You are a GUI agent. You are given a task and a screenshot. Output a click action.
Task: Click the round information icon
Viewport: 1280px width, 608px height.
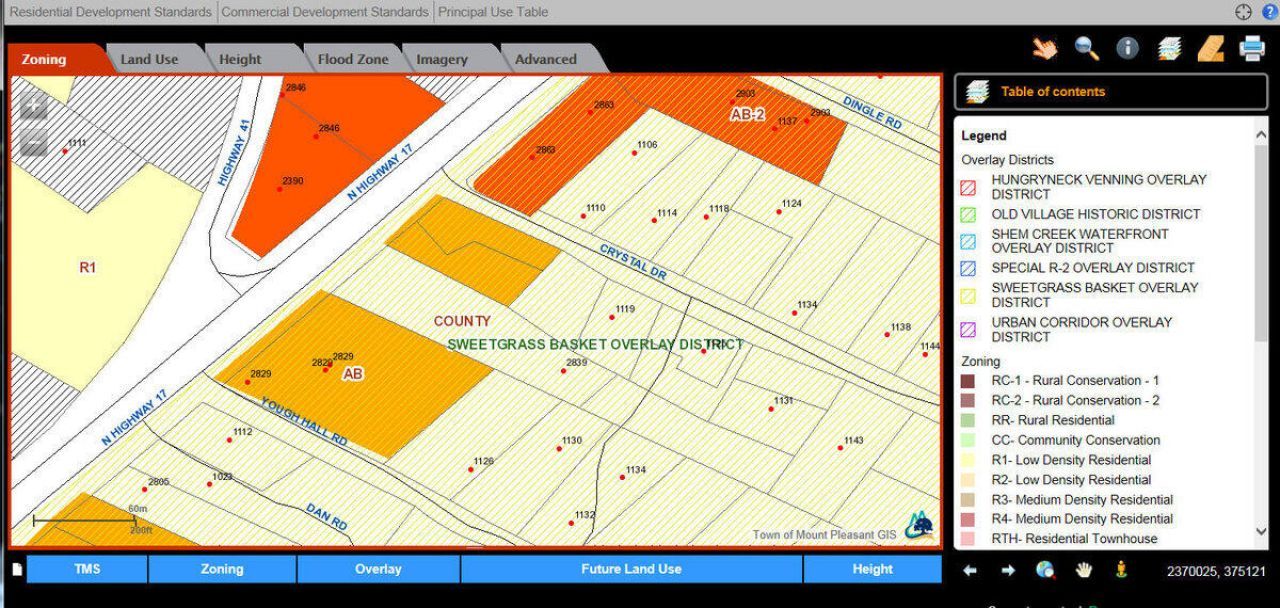[x=1128, y=48]
